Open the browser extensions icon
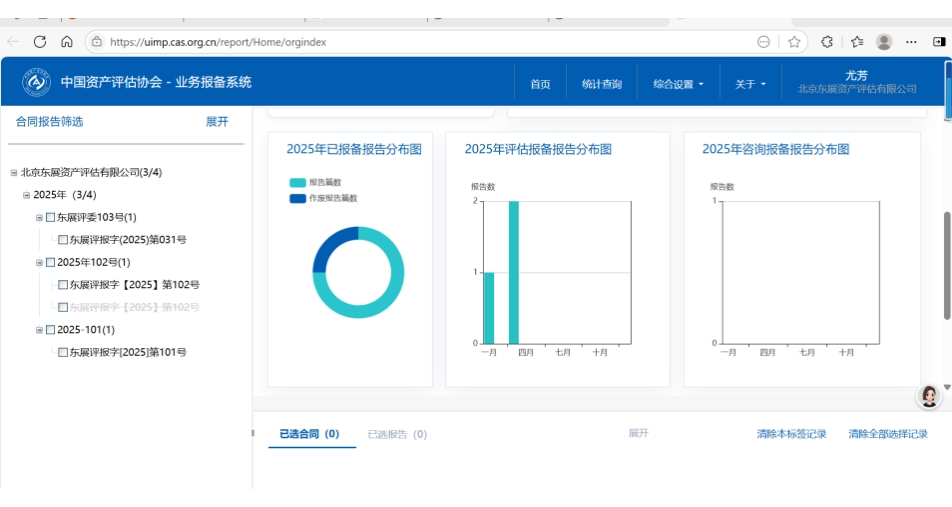The height and width of the screenshot is (507, 952). pos(827,42)
